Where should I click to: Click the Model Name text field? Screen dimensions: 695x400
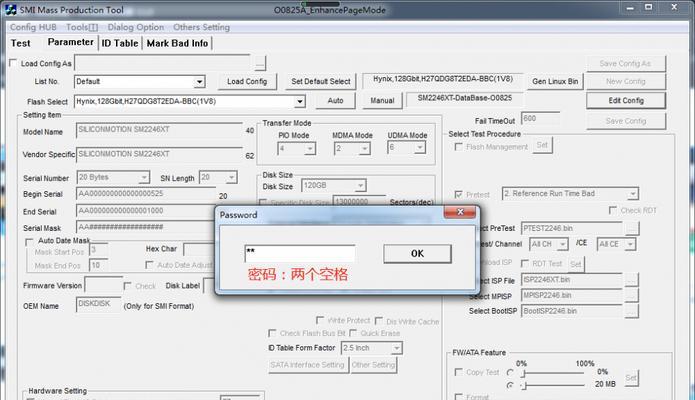[x=159, y=130]
